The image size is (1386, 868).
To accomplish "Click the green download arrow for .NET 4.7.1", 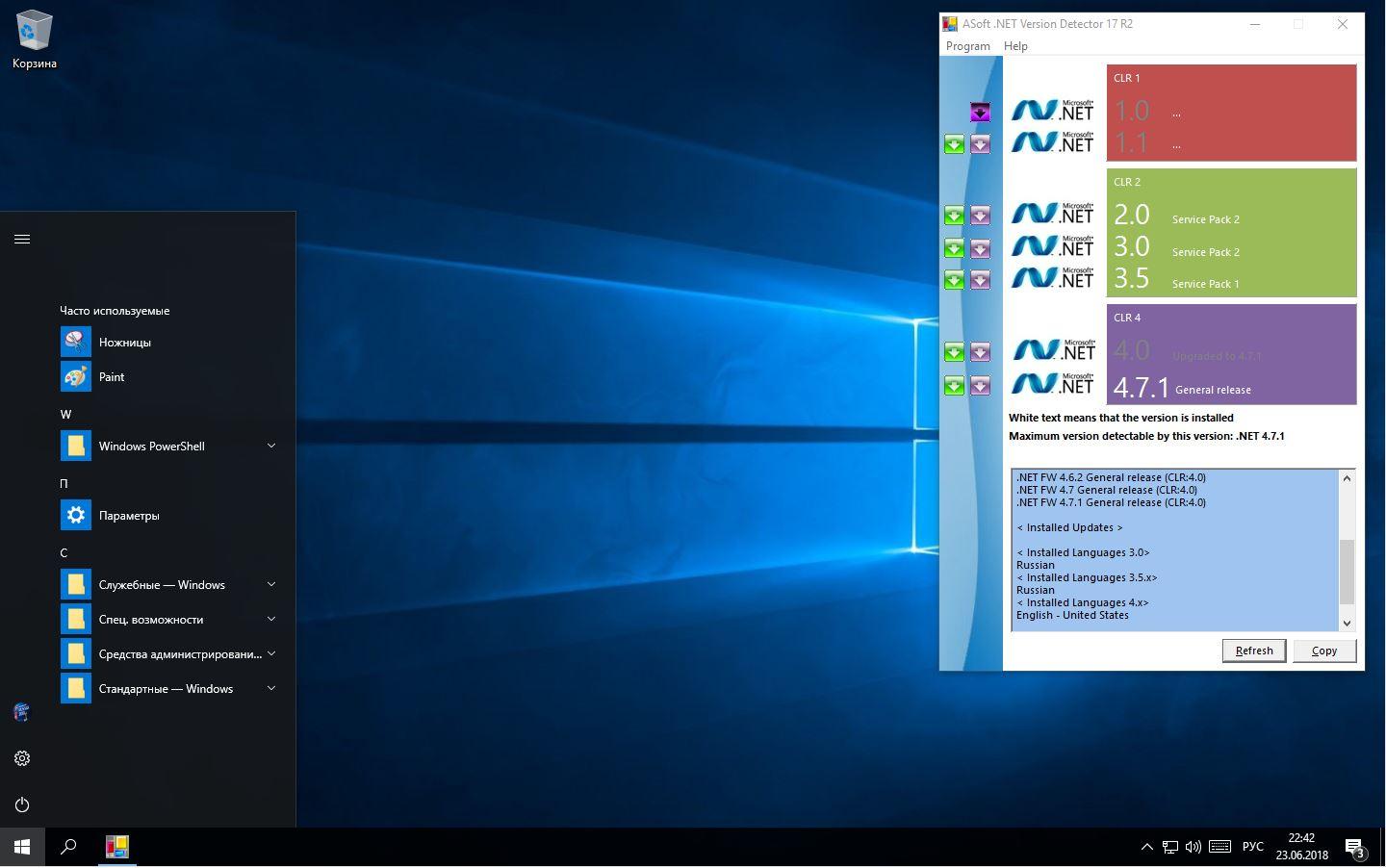I will click(954, 386).
